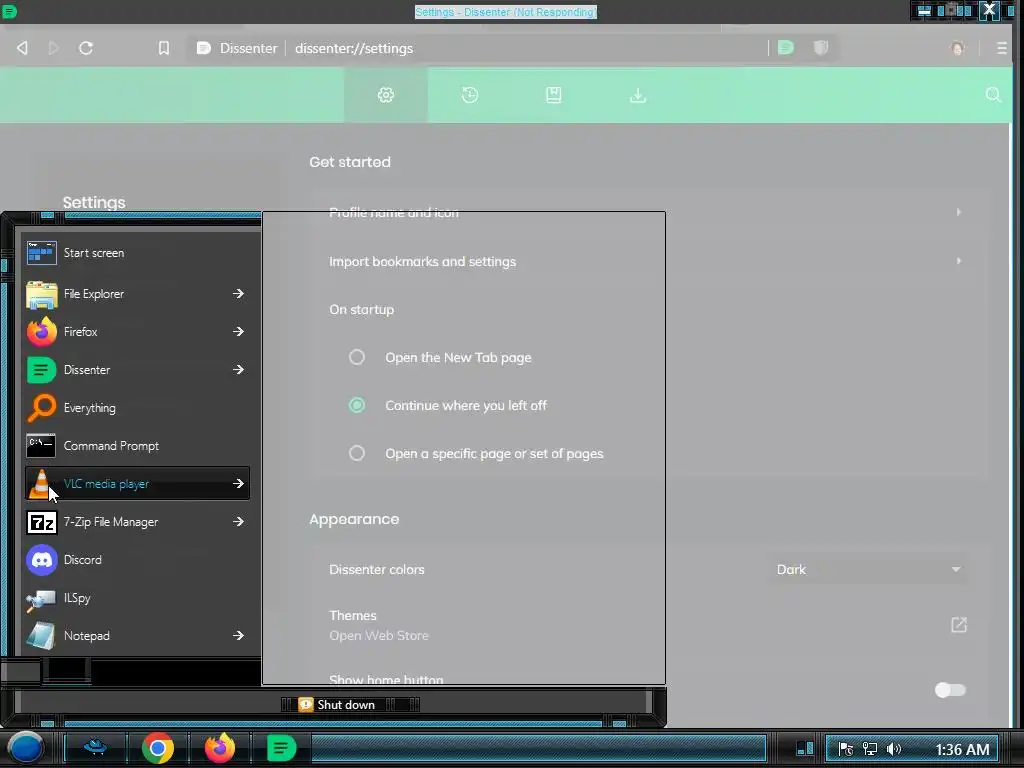Select the Settings gear tab

click(386, 95)
